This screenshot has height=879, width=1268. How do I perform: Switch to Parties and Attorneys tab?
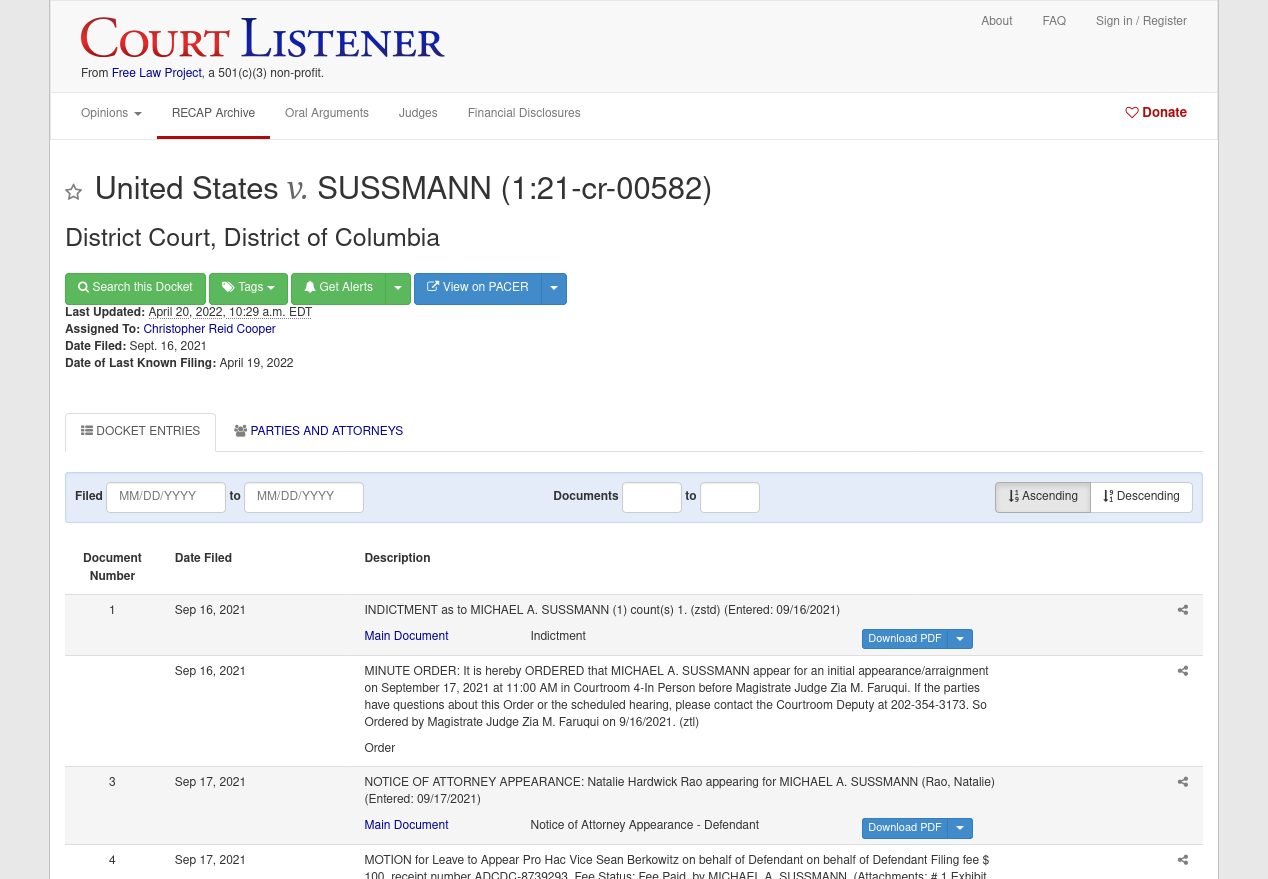click(x=318, y=432)
